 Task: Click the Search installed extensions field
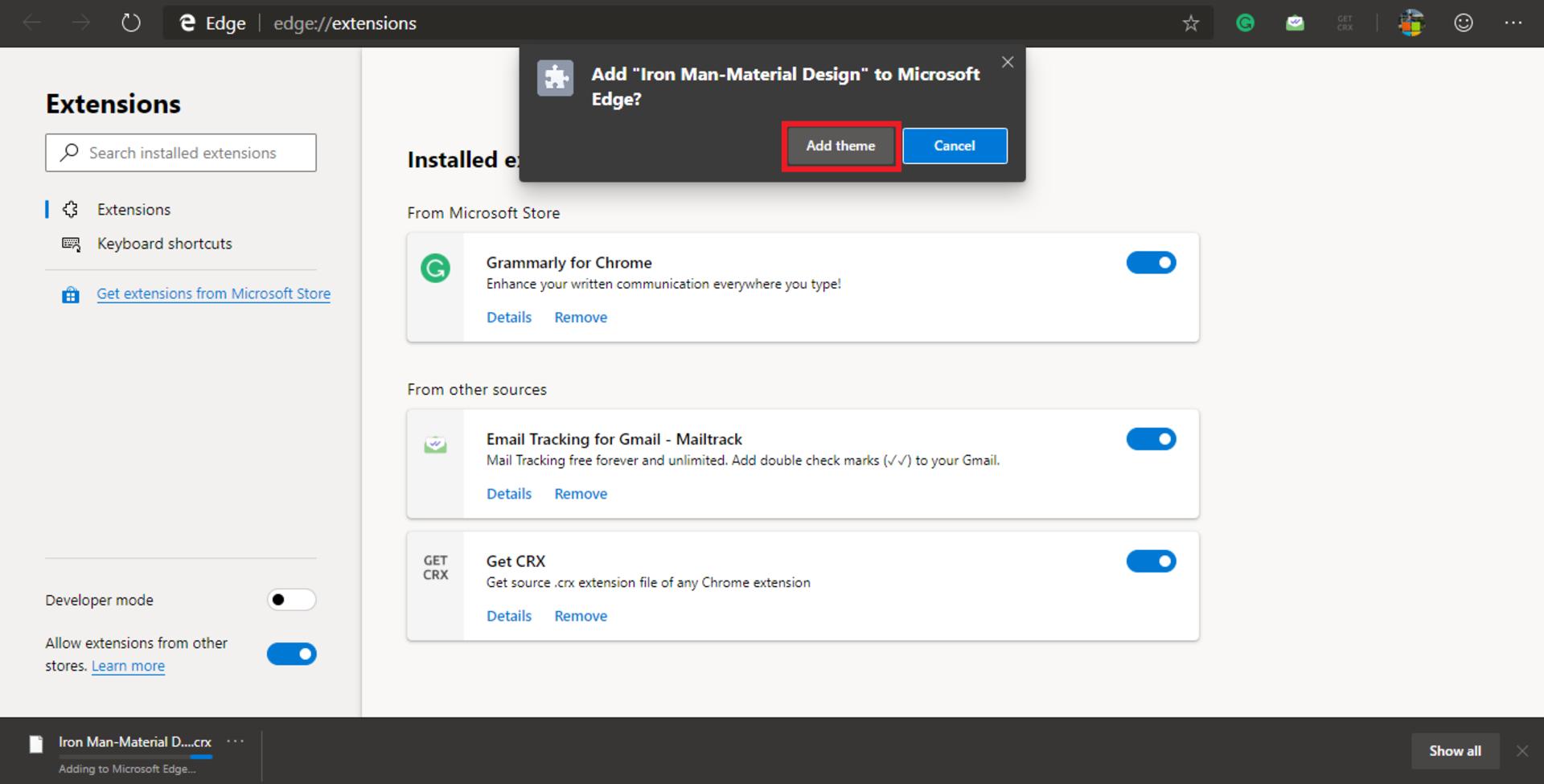pos(181,153)
